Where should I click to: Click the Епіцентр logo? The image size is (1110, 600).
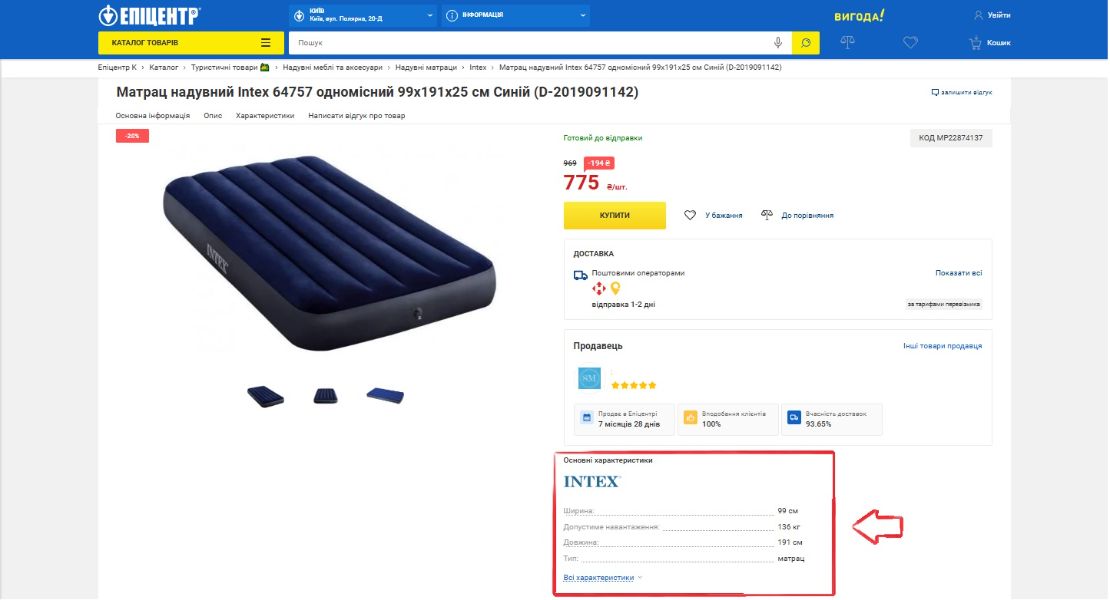coord(149,15)
